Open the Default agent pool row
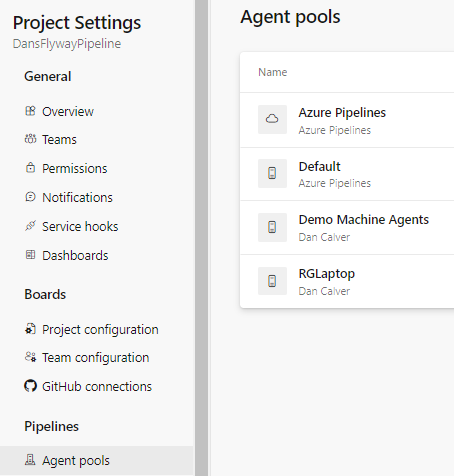This screenshot has width=454, height=476. (x=347, y=174)
